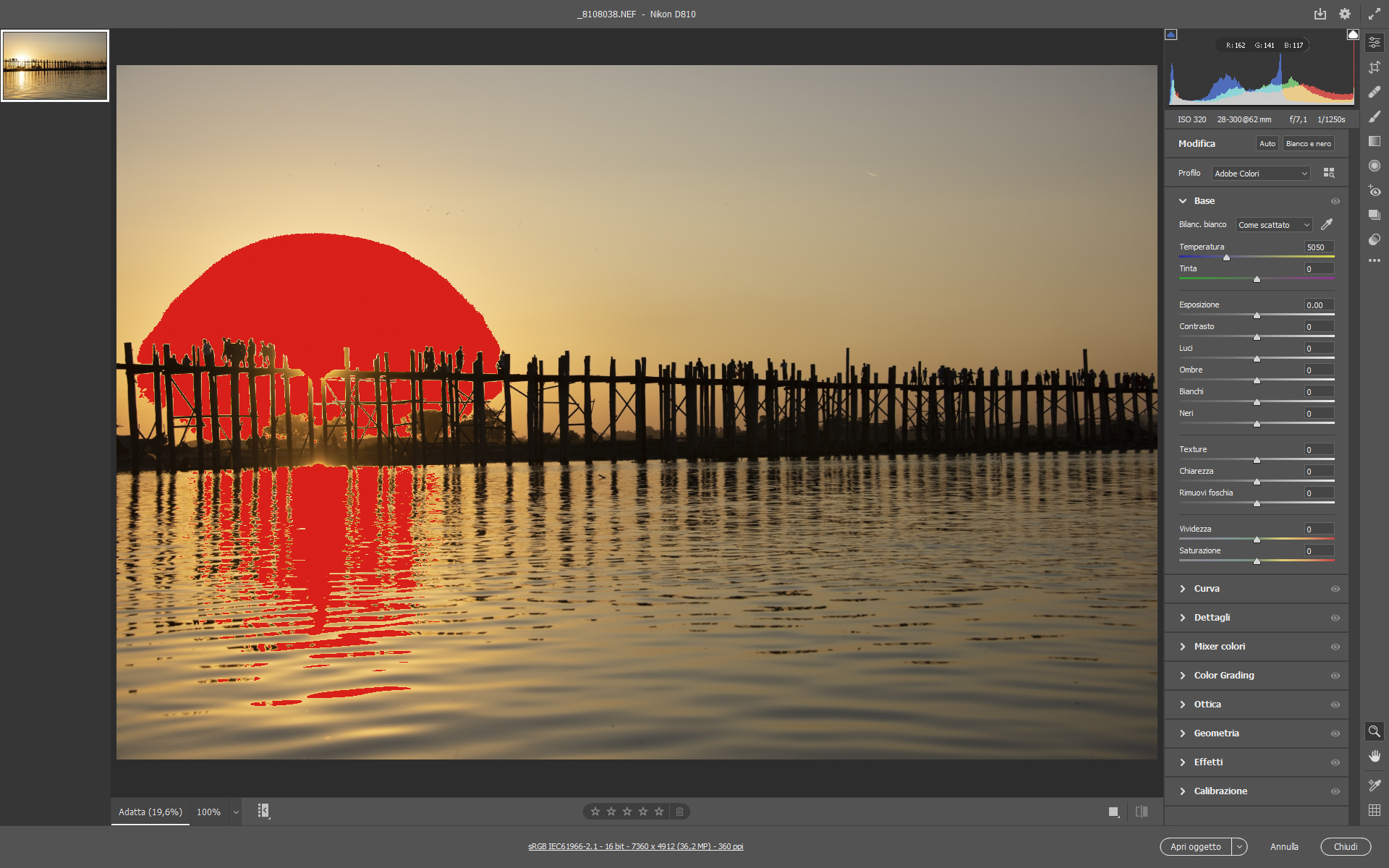
Task: Select the Radial filter tool
Action: 1375,166
